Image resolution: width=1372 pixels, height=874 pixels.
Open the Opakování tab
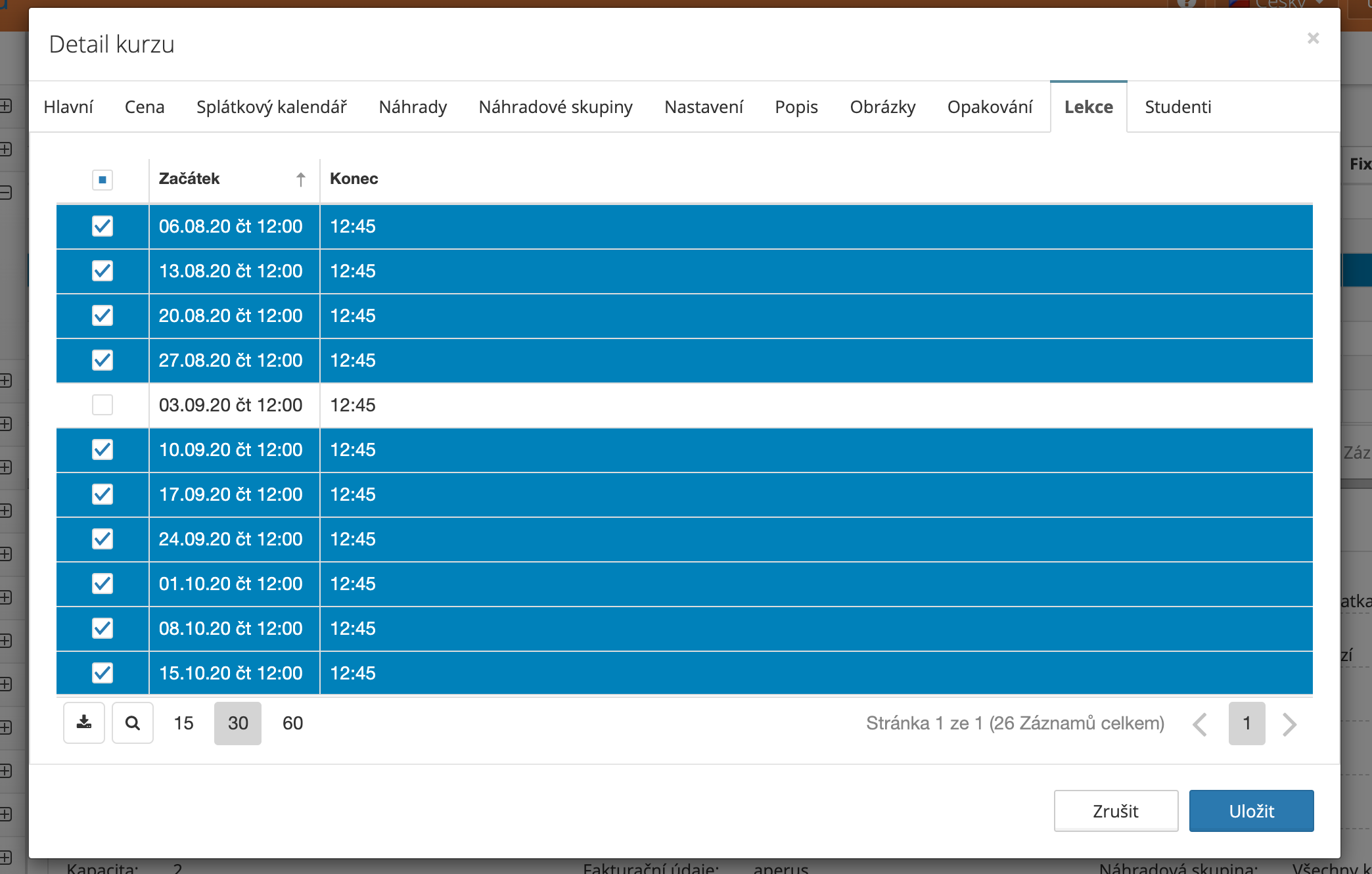(x=990, y=107)
